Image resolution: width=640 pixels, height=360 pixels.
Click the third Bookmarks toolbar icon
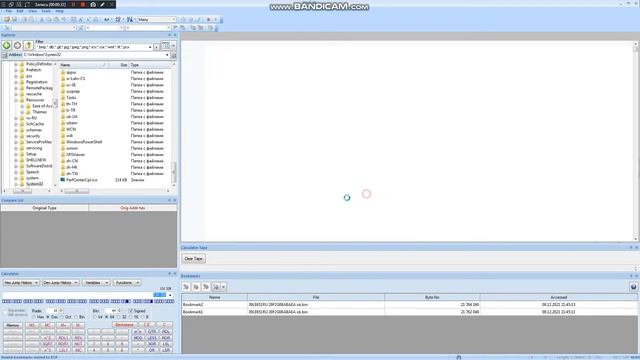coord(206,287)
